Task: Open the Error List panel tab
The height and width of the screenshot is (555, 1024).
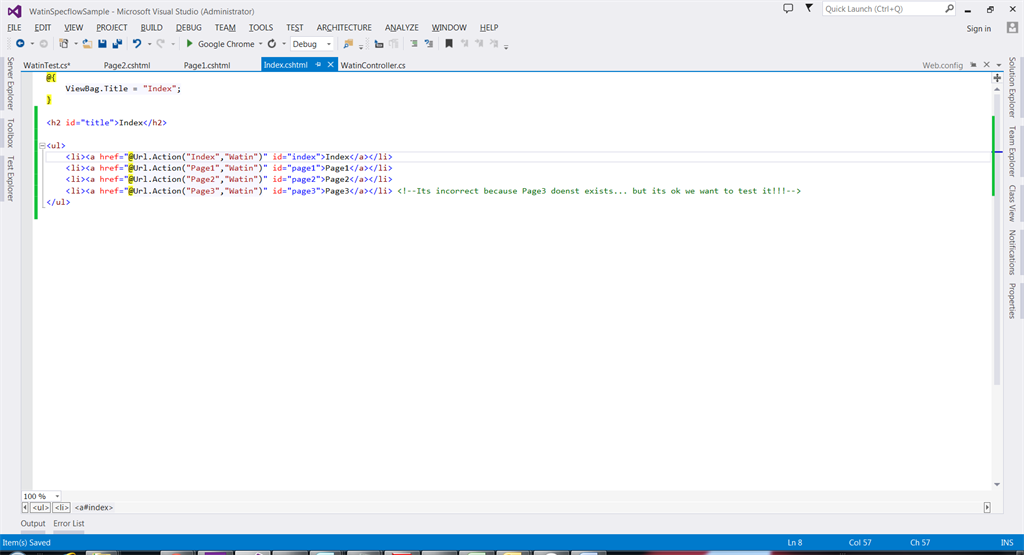Action: coord(69,523)
